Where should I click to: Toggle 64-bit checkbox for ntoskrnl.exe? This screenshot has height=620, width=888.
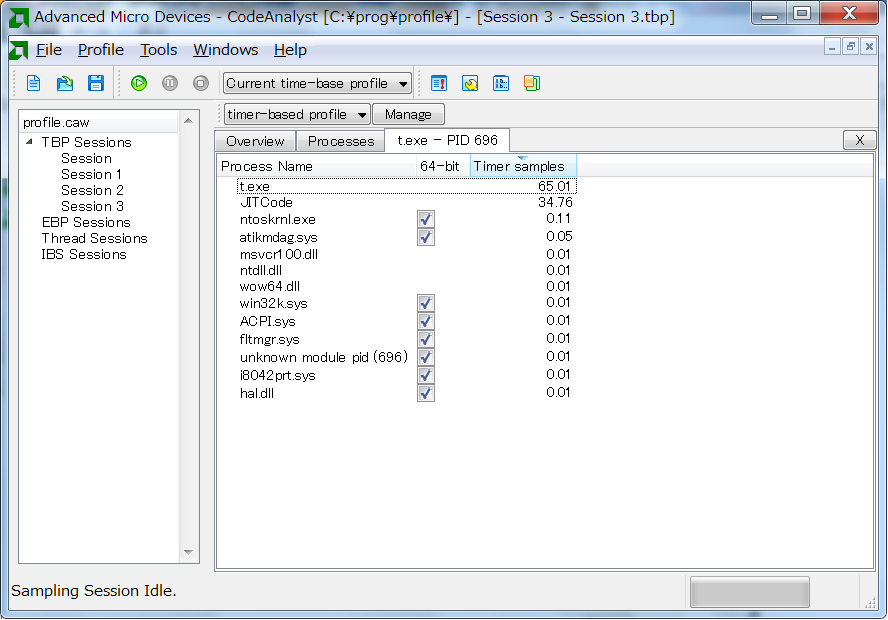click(425, 218)
